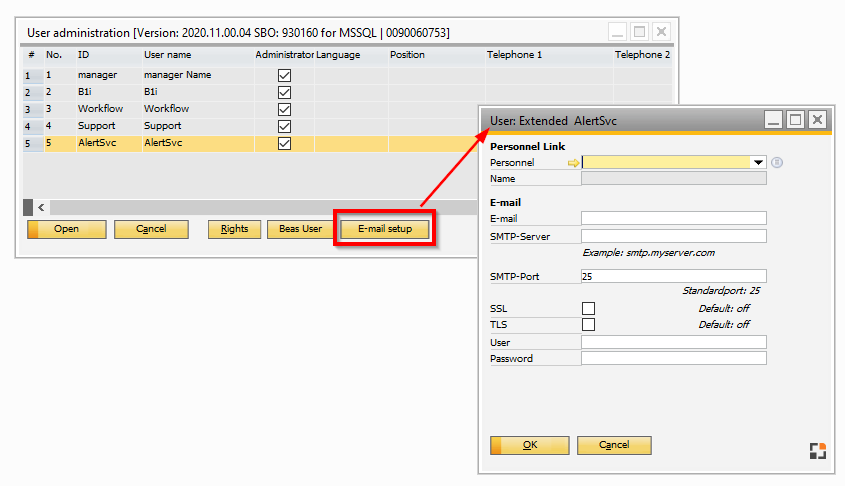Confirm with OK in the Extended dialog

[530, 445]
